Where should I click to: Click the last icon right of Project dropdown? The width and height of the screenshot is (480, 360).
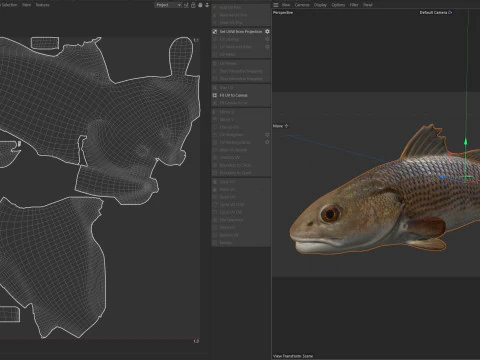tap(207, 5)
